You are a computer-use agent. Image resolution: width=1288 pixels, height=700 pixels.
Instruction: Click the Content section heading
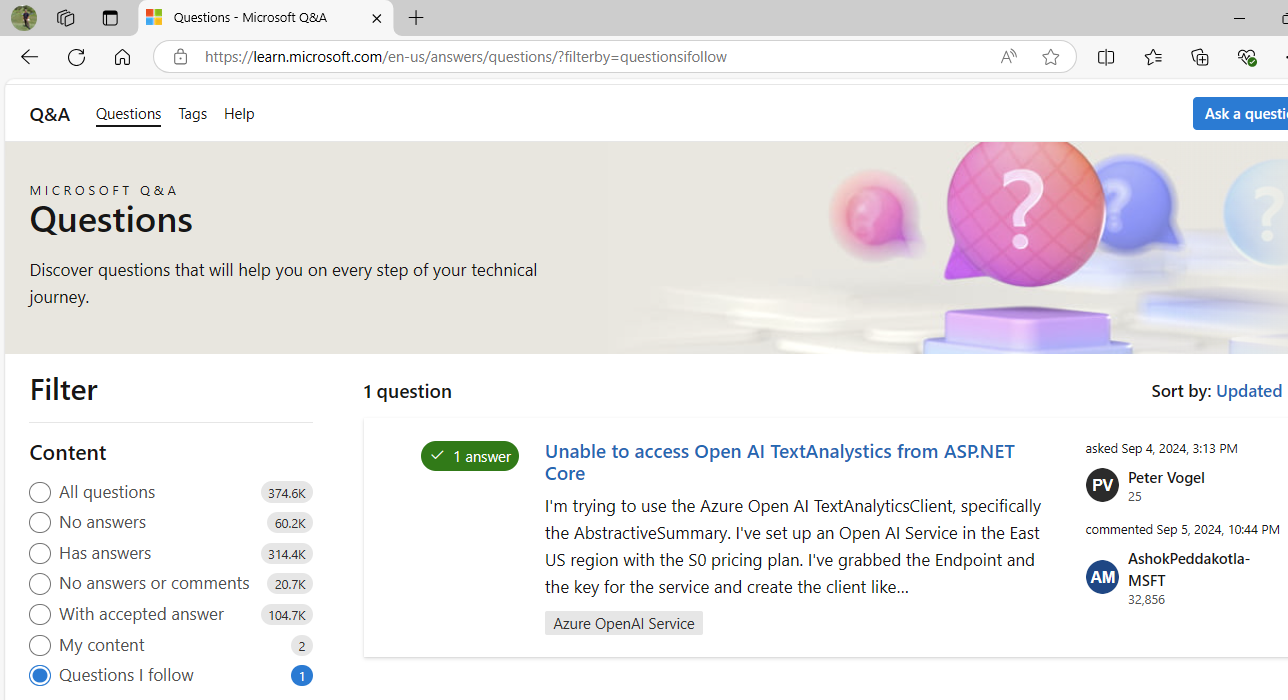click(68, 452)
